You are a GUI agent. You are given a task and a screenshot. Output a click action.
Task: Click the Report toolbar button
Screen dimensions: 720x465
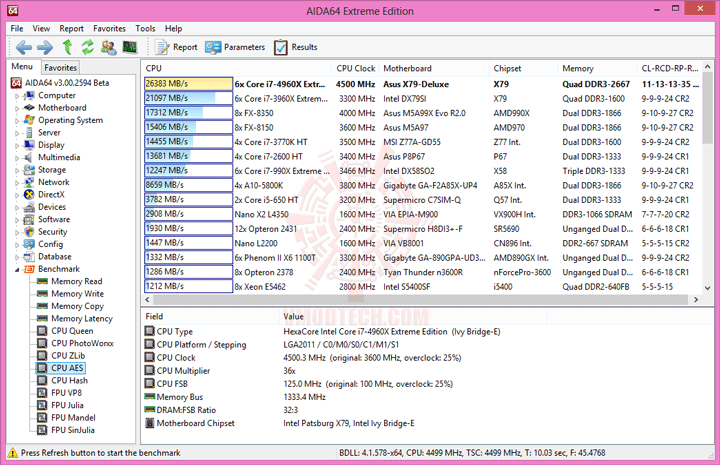176,47
